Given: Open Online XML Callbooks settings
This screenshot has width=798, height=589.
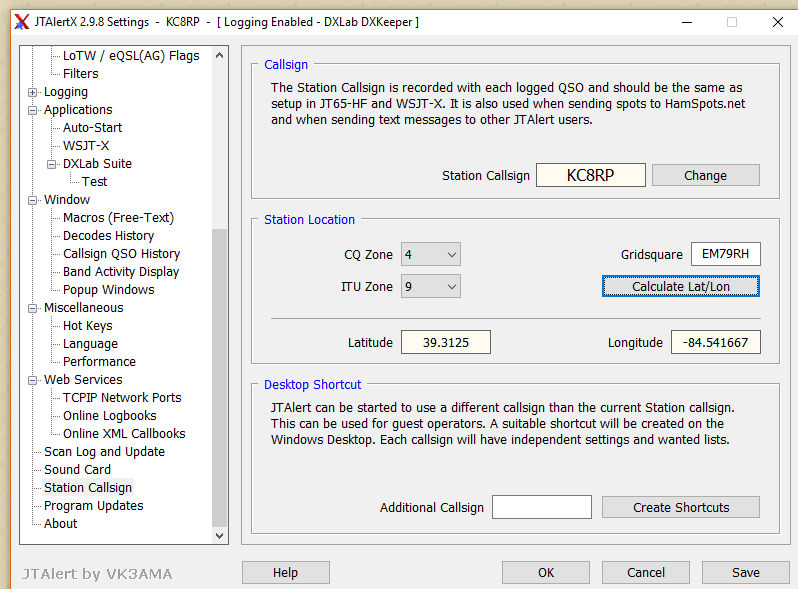Looking at the screenshot, I should (124, 434).
